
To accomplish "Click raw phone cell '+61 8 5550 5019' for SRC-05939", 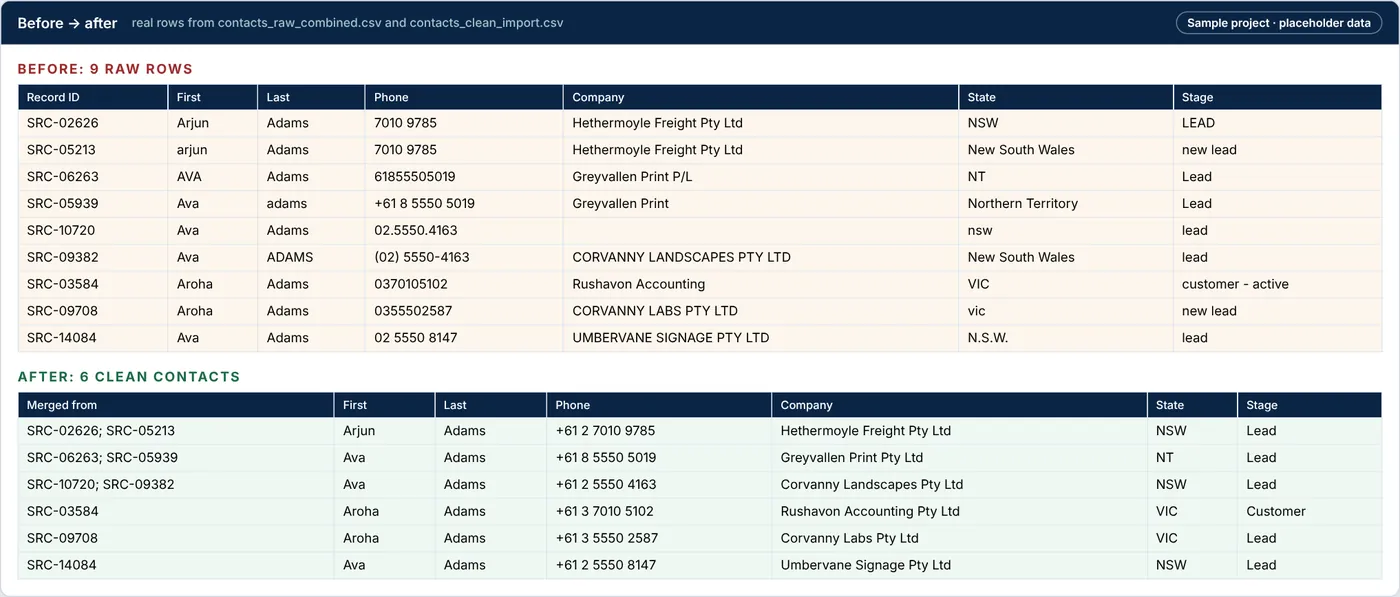I will 465,204.
